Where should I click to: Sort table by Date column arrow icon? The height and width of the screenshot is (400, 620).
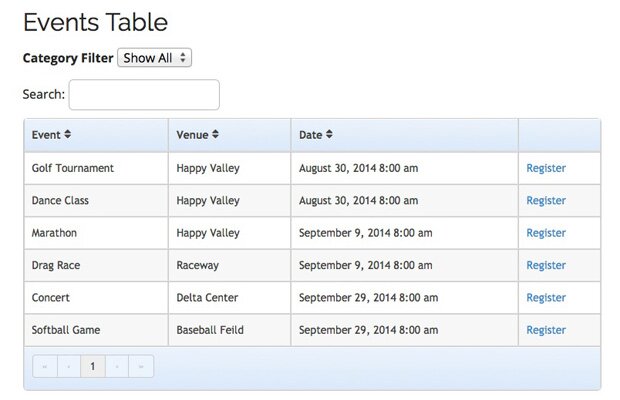[330, 135]
